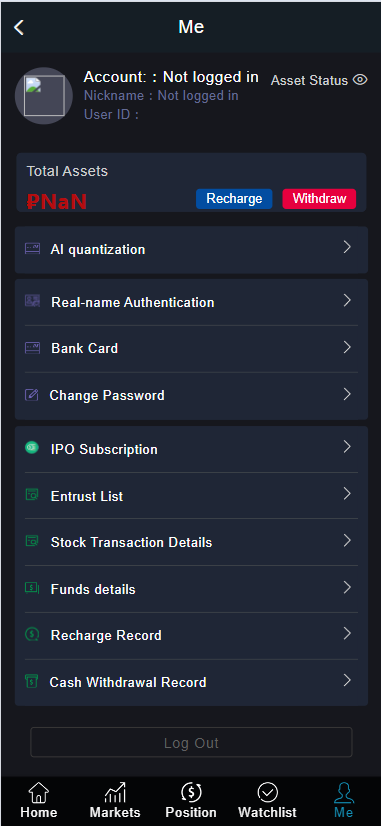The image size is (381, 826).
Task: Click the profile avatar image
Action: [x=44, y=96]
